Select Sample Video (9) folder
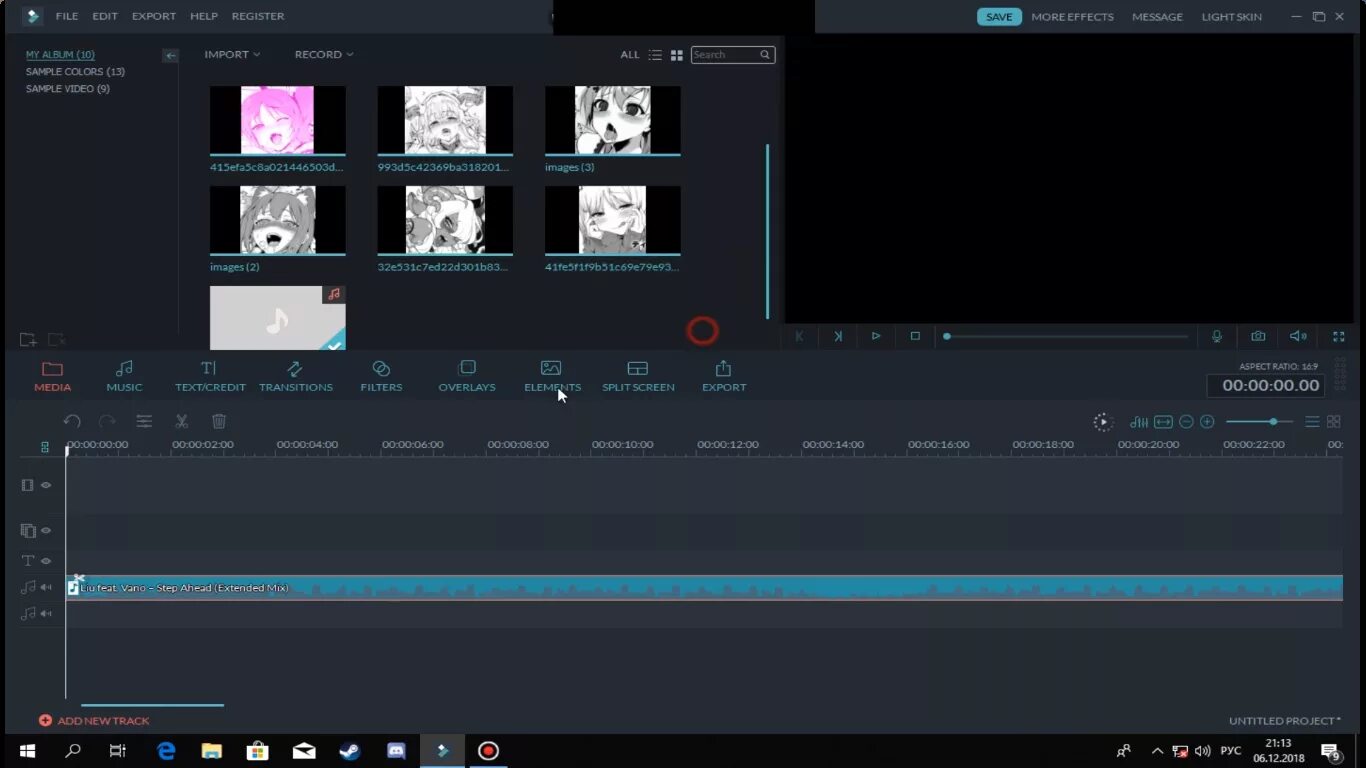The width and height of the screenshot is (1366, 768). tap(68, 89)
